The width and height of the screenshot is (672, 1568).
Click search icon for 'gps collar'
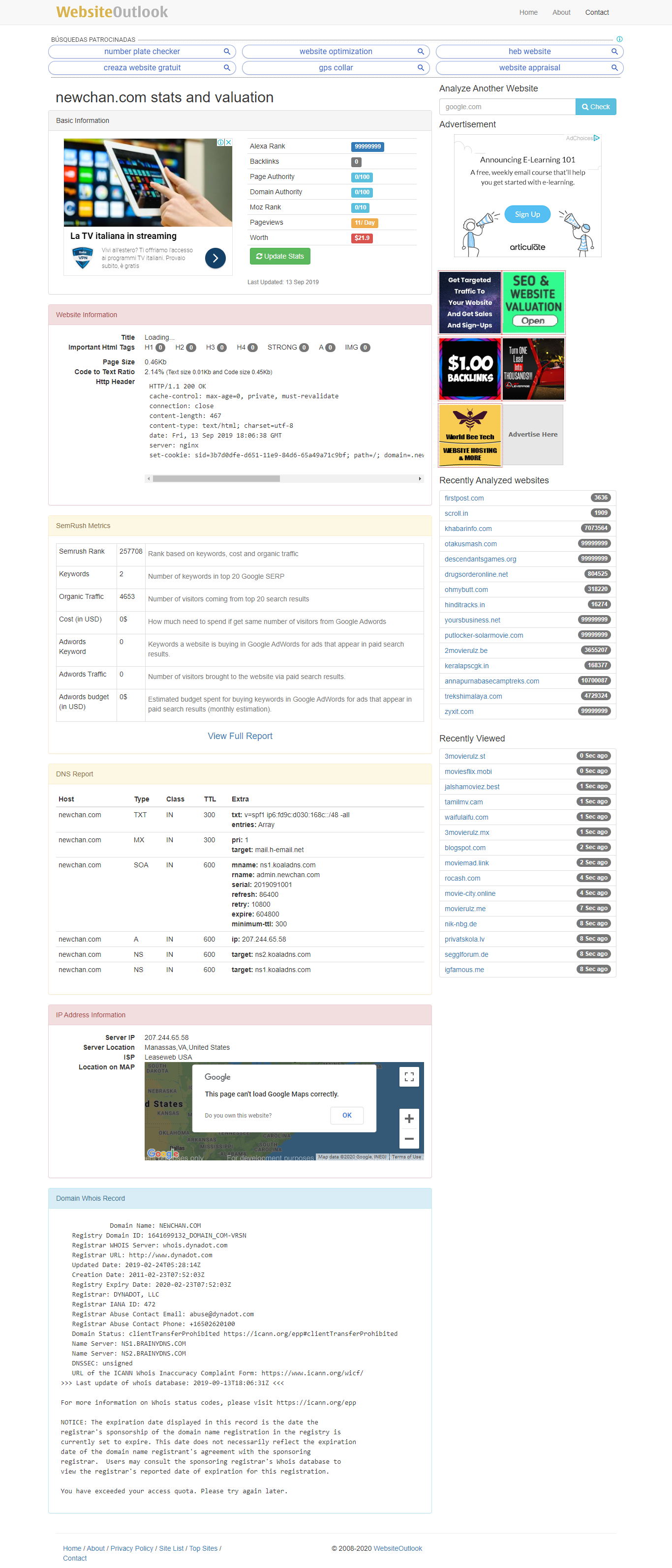[x=421, y=67]
